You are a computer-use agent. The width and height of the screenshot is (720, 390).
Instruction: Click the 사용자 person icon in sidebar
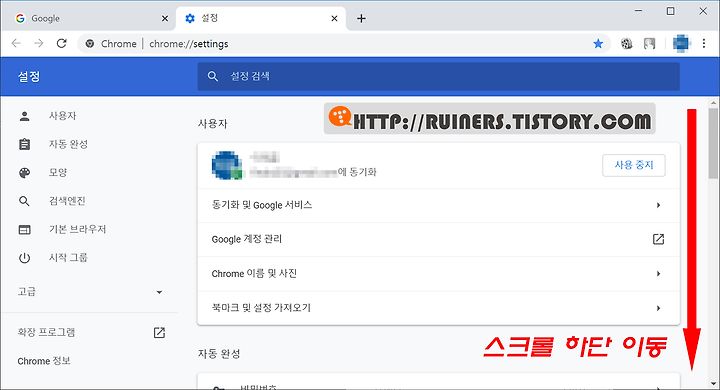tap(25, 116)
